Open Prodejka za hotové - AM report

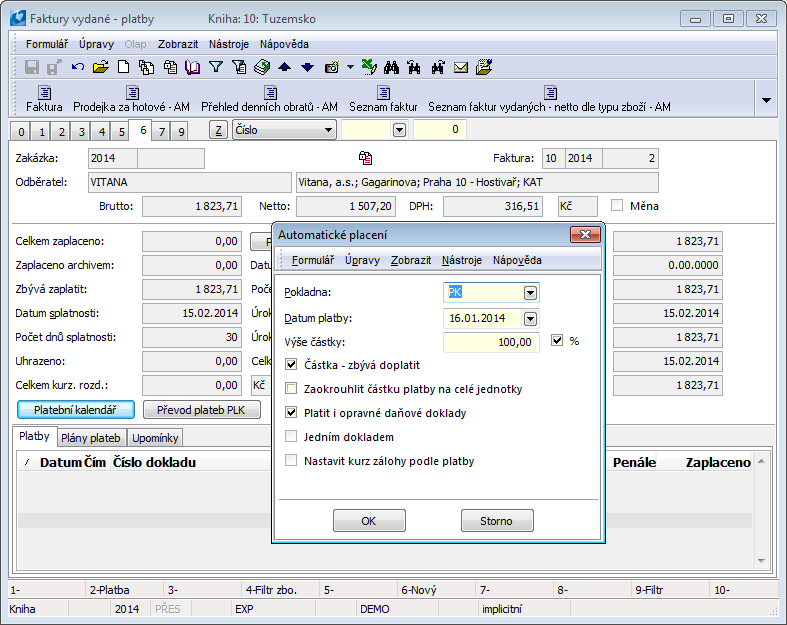(131, 99)
